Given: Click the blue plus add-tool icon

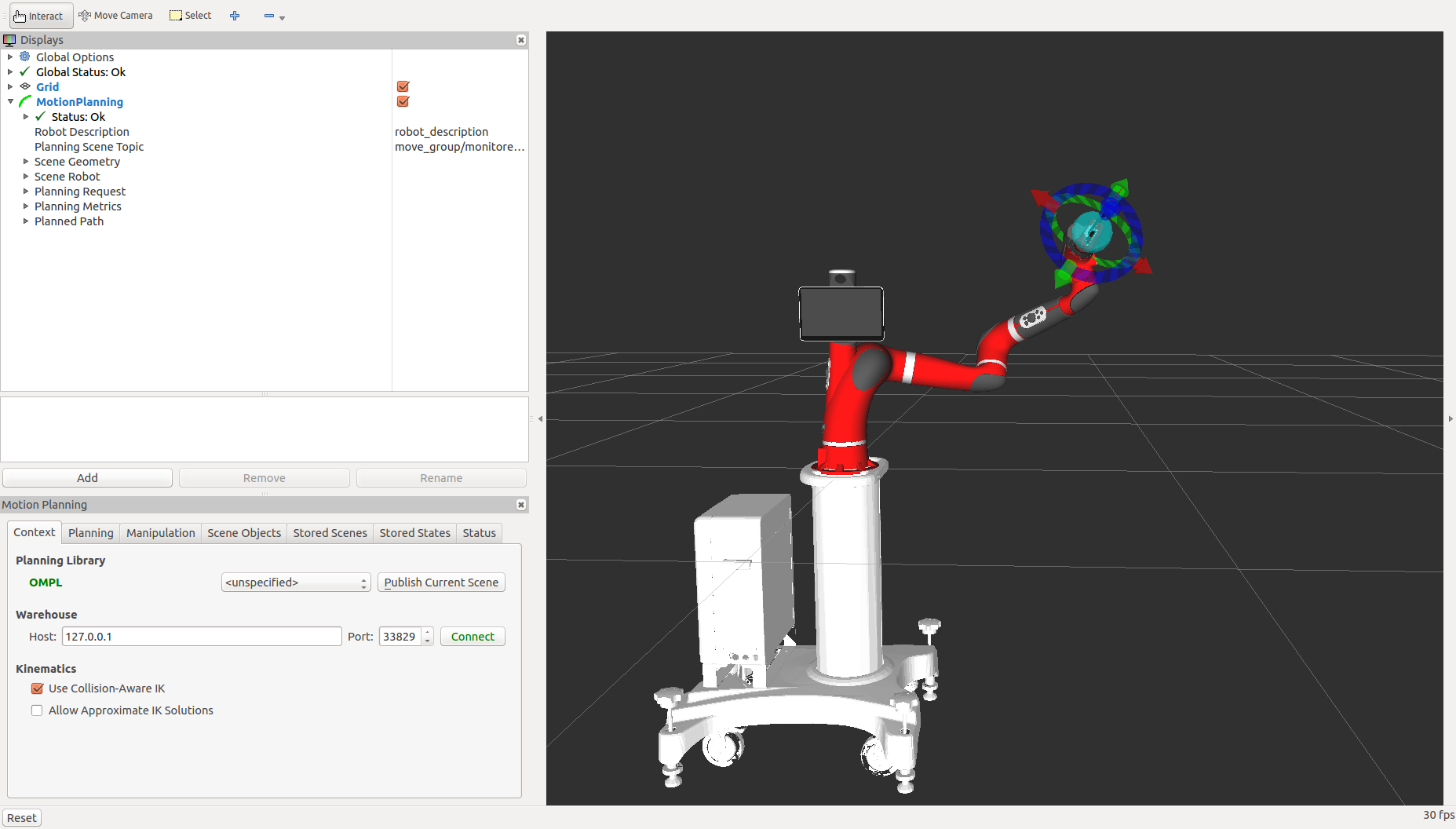Looking at the screenshot, I should point(235,16).
